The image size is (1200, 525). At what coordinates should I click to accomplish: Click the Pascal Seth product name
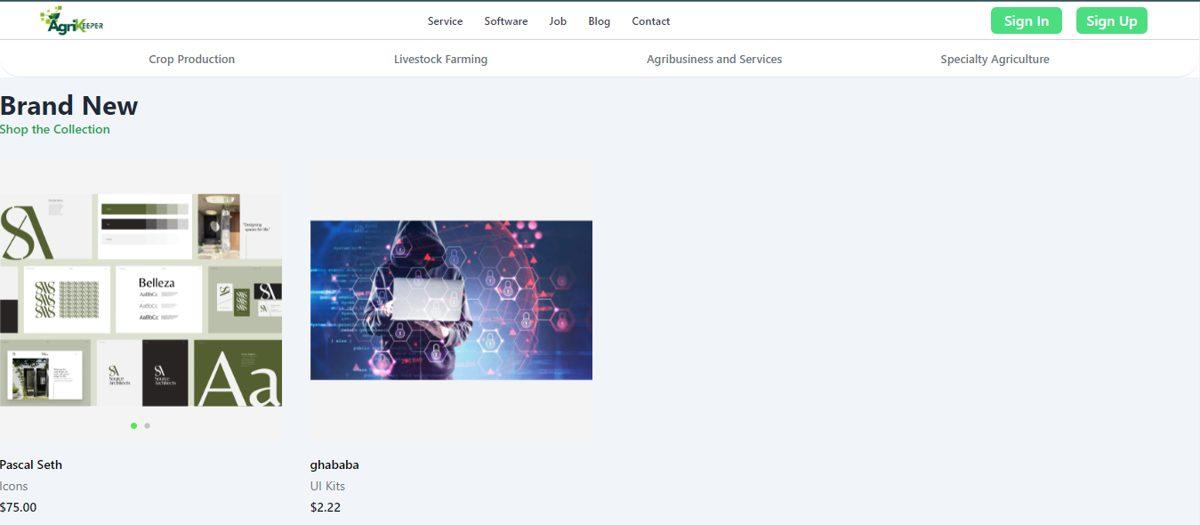pos(31,465)
